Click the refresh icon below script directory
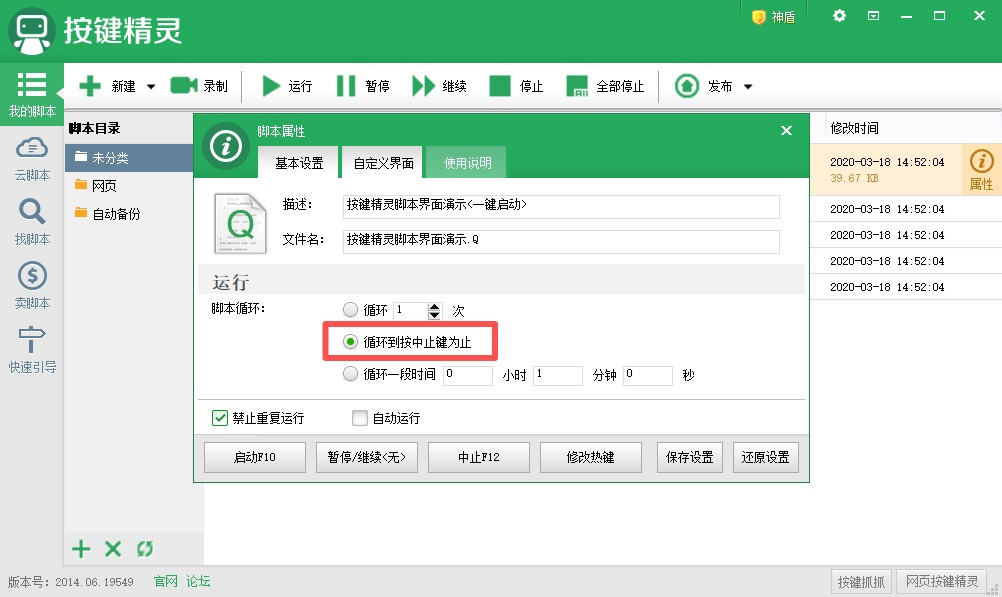The image size is (1002, 597). click(144, 549)
